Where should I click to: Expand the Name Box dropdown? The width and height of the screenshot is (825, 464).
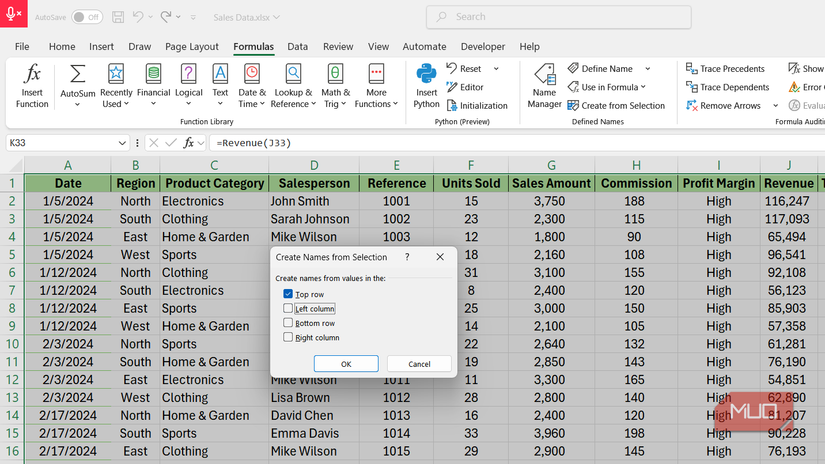[x=122, y=143]
